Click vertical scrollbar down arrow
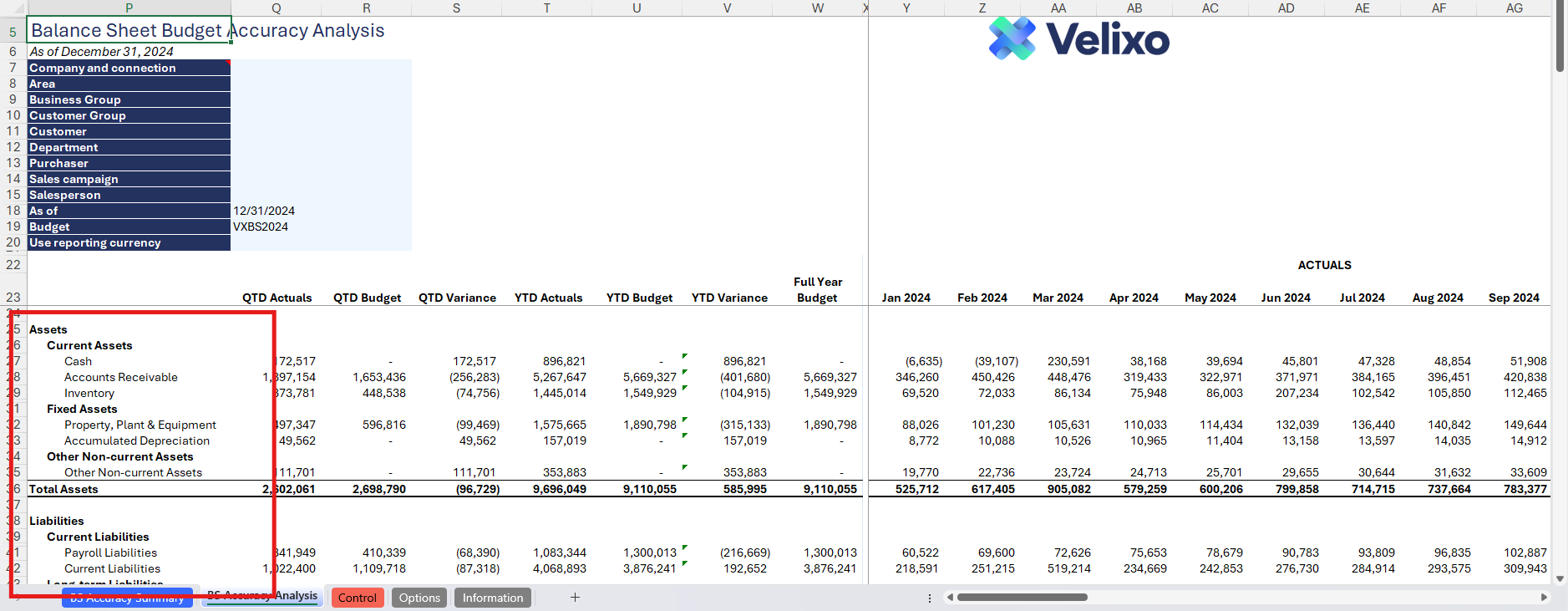 pyautogui.click(x=1560, y=578)
